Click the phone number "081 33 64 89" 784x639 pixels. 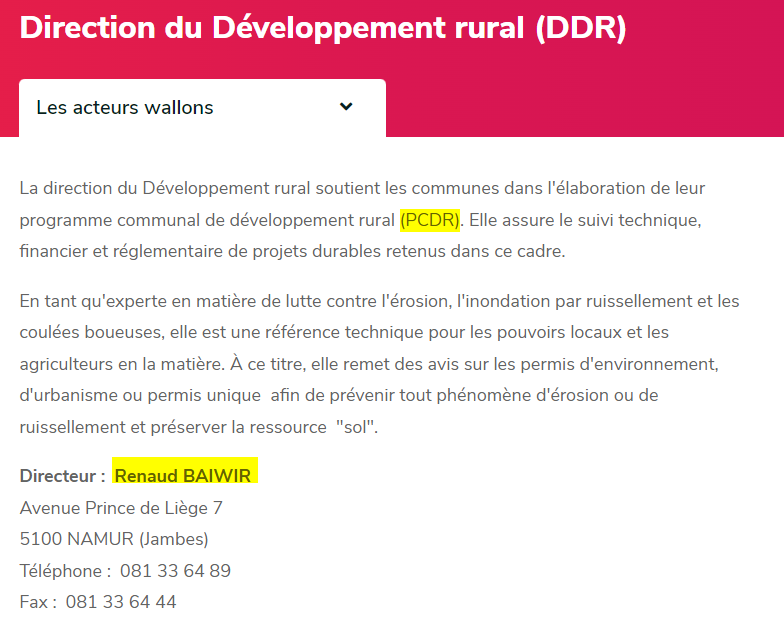point(176,570)
